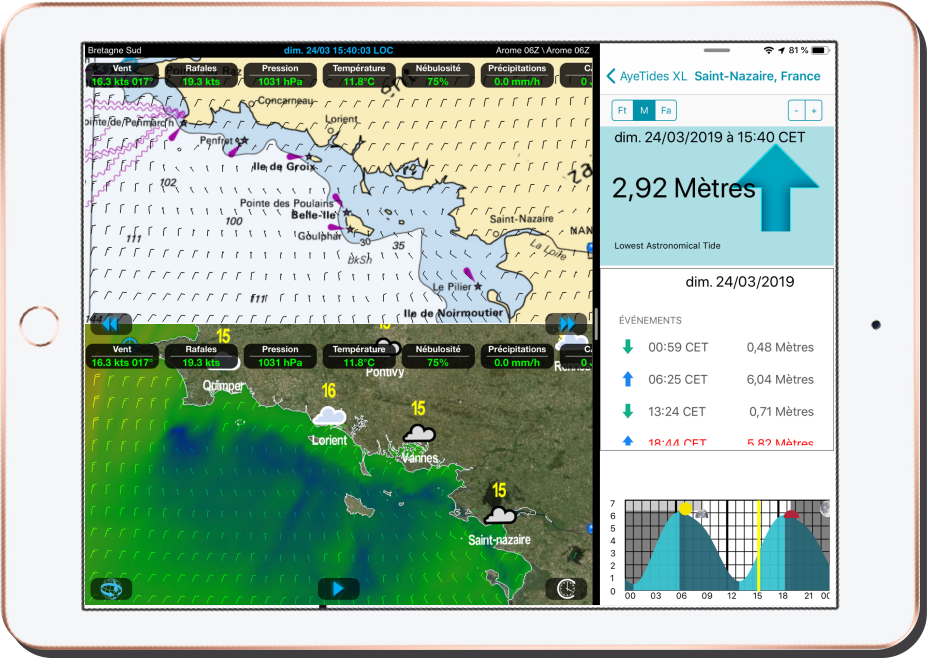Switch tide units to Ft

(x=622, y=110)
